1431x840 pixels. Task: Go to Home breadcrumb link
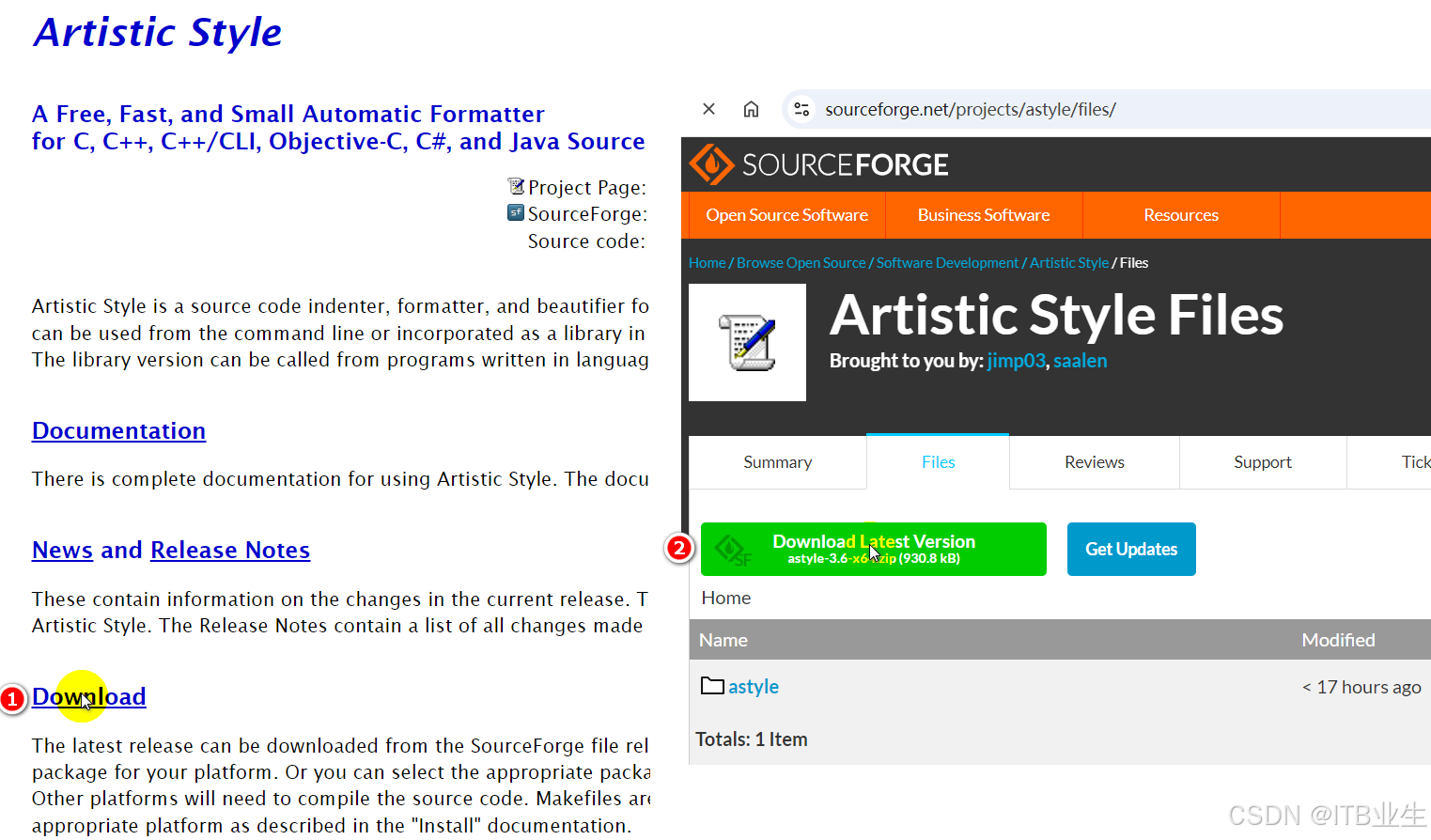tap(708, 263)
